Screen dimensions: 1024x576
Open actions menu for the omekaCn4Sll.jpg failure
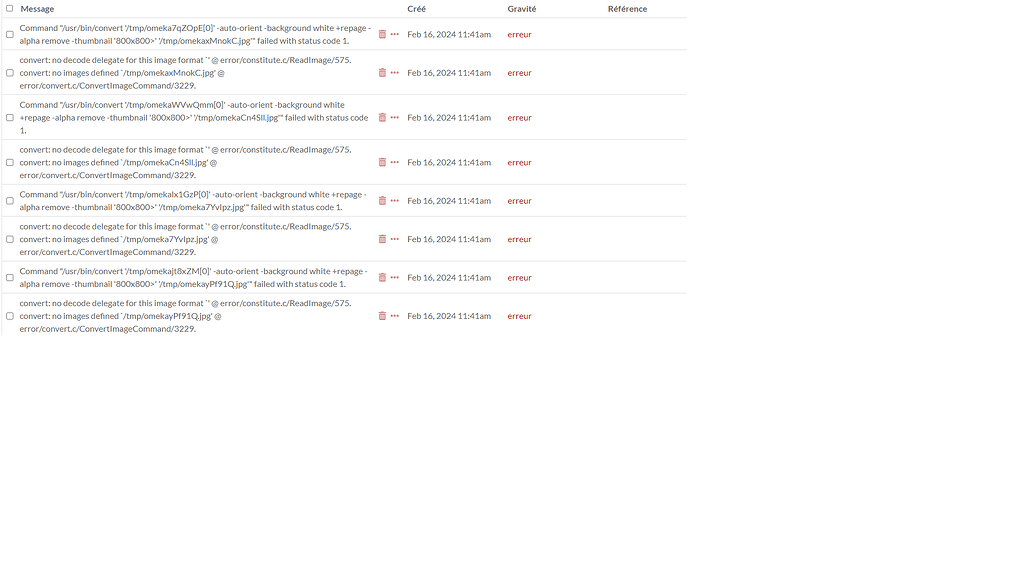point(393,117)
